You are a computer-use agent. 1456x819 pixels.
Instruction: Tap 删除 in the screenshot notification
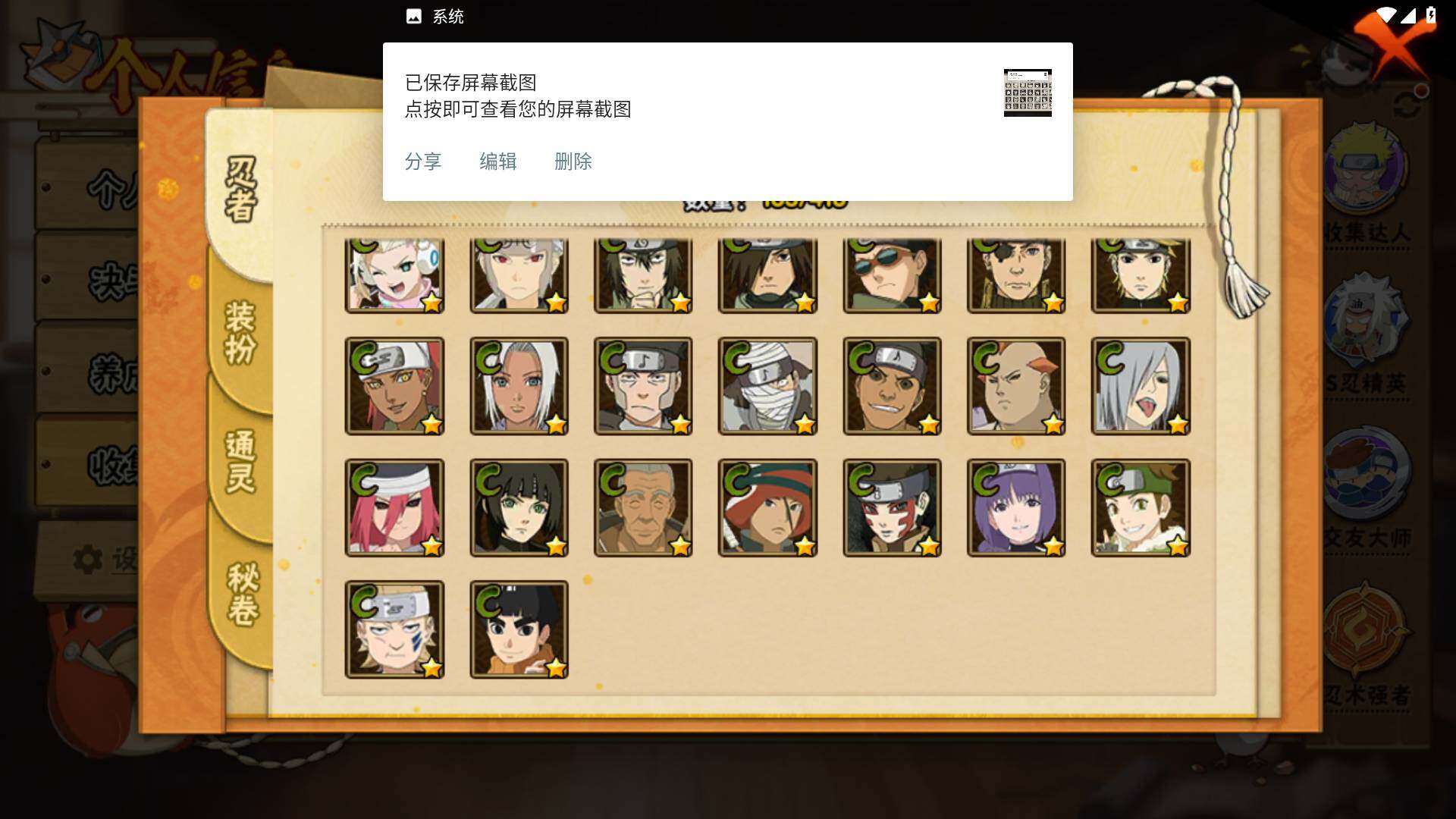[x=573, y=162]
